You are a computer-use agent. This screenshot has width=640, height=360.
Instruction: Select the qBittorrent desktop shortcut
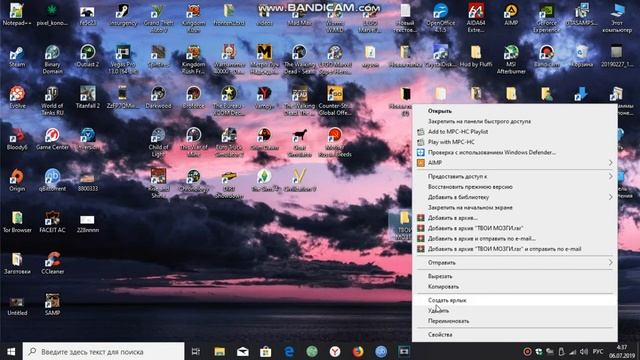click(x=52, y=180)
